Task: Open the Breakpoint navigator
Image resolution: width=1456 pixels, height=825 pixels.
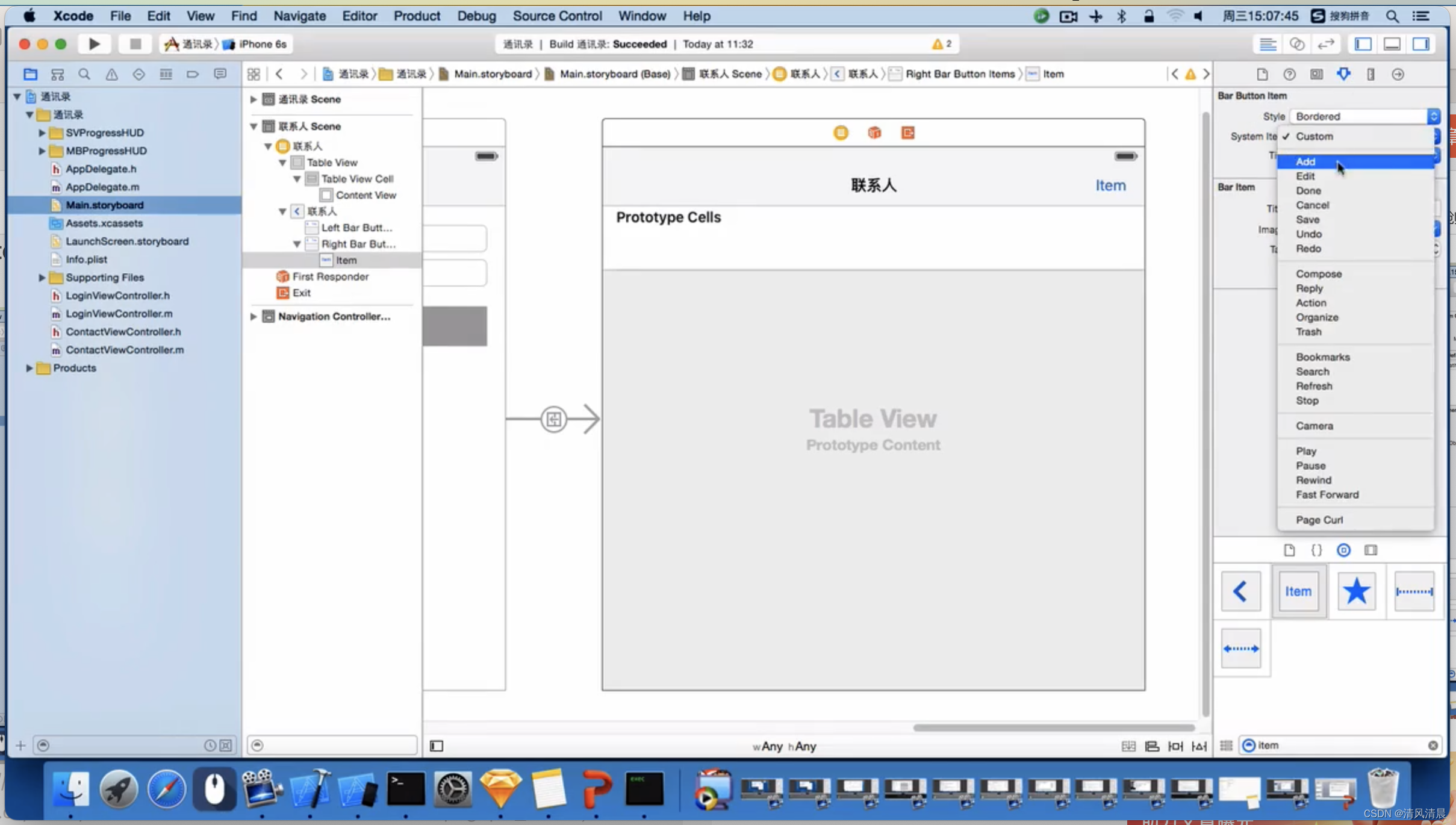Action: 193,74
